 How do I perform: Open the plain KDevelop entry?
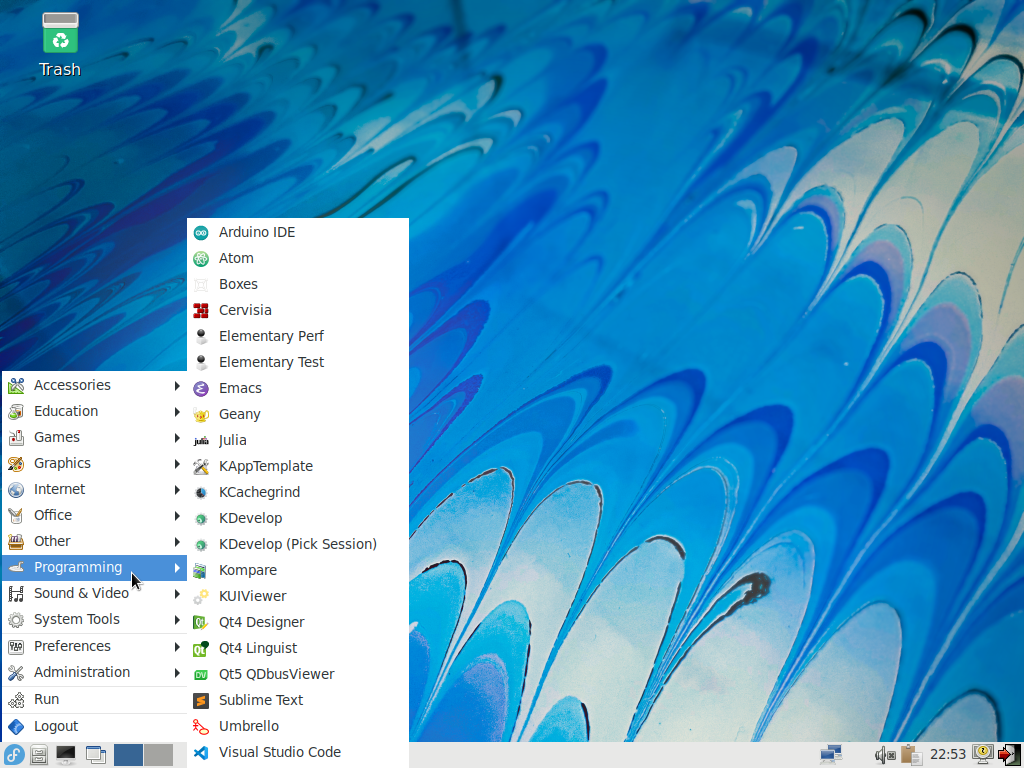(298, 518)
